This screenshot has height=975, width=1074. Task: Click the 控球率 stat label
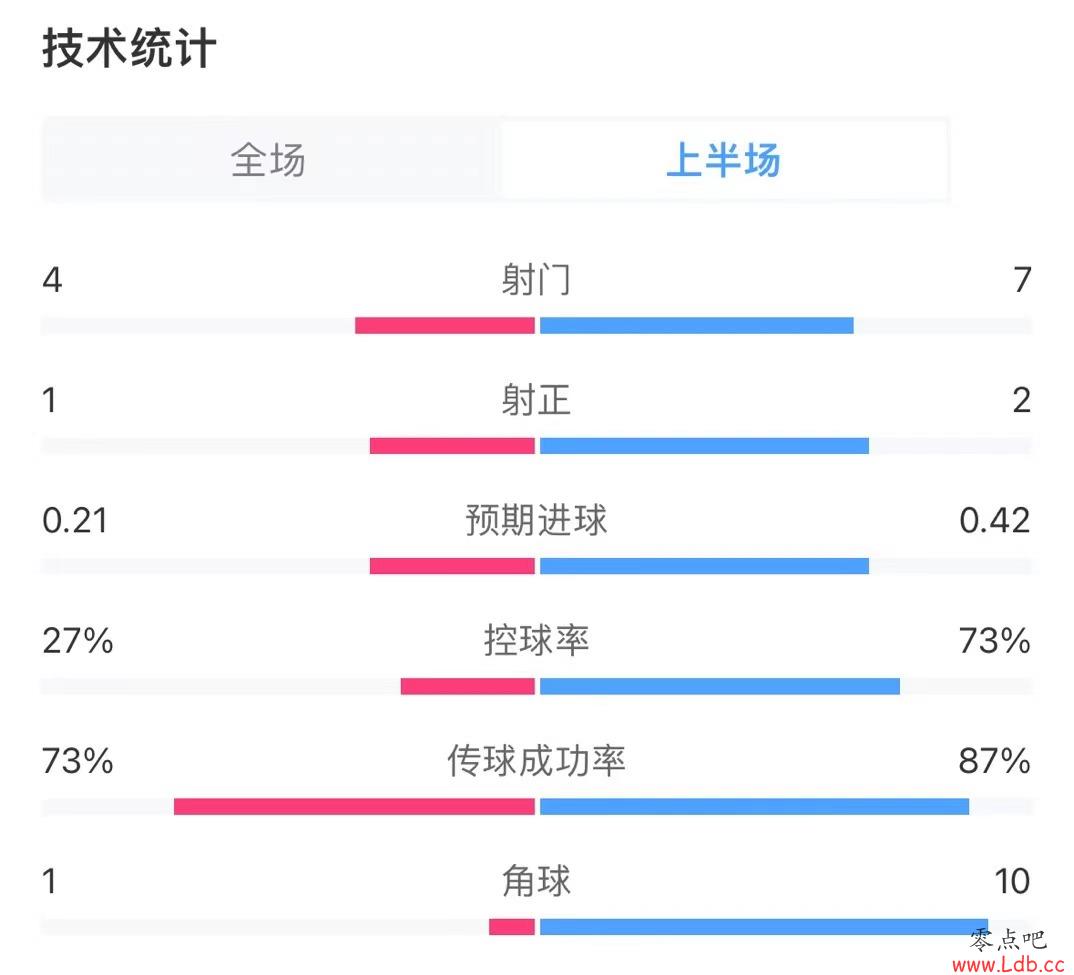click(536, 640)
